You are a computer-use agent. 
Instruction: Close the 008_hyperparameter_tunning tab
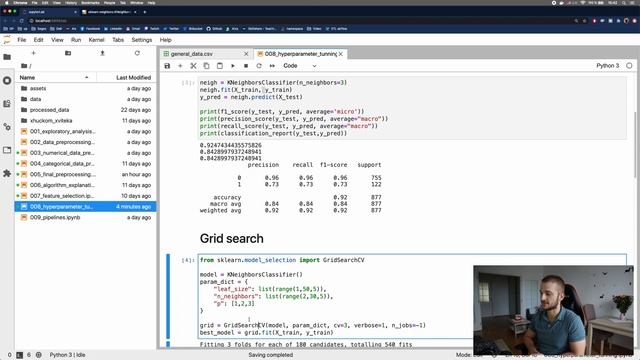[340, 54]
